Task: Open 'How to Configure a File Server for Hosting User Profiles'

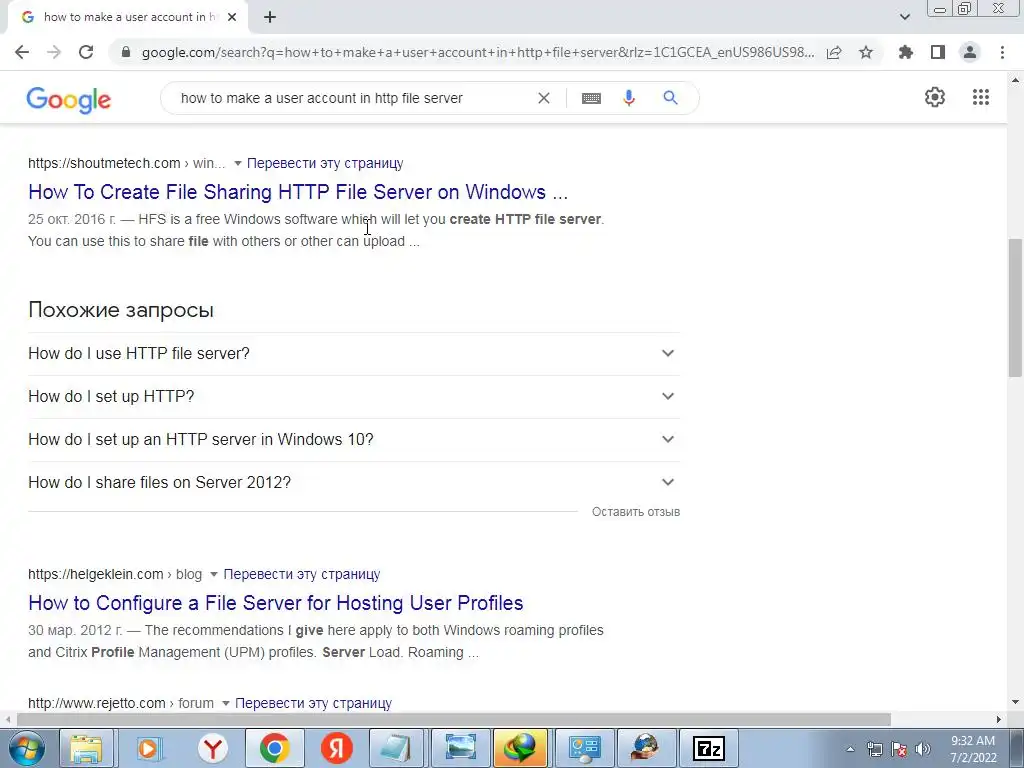Action: (x=276, y=603)
